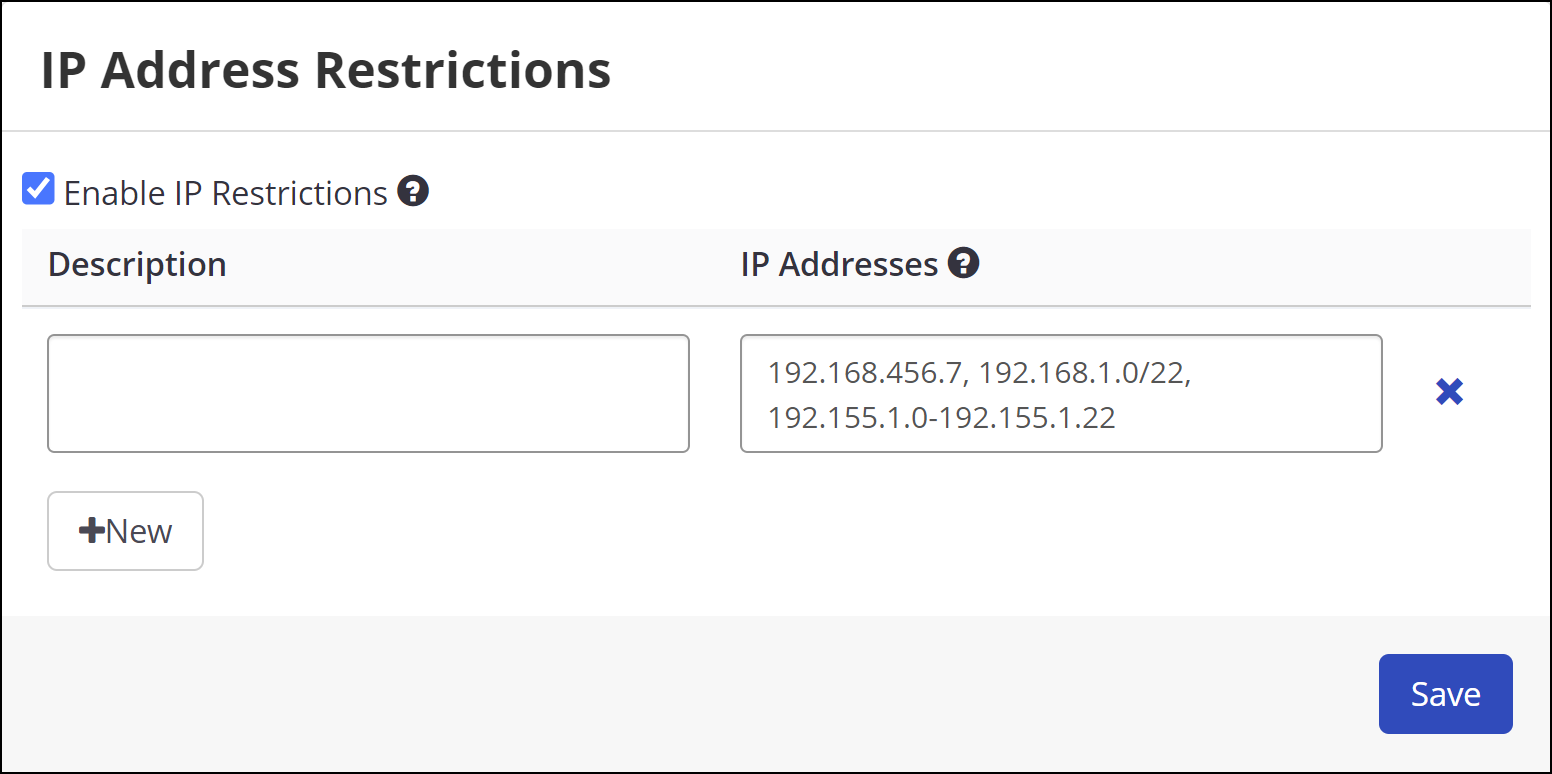
Task: Click the delete cross next to the addresses
Action: [1449, 392]
